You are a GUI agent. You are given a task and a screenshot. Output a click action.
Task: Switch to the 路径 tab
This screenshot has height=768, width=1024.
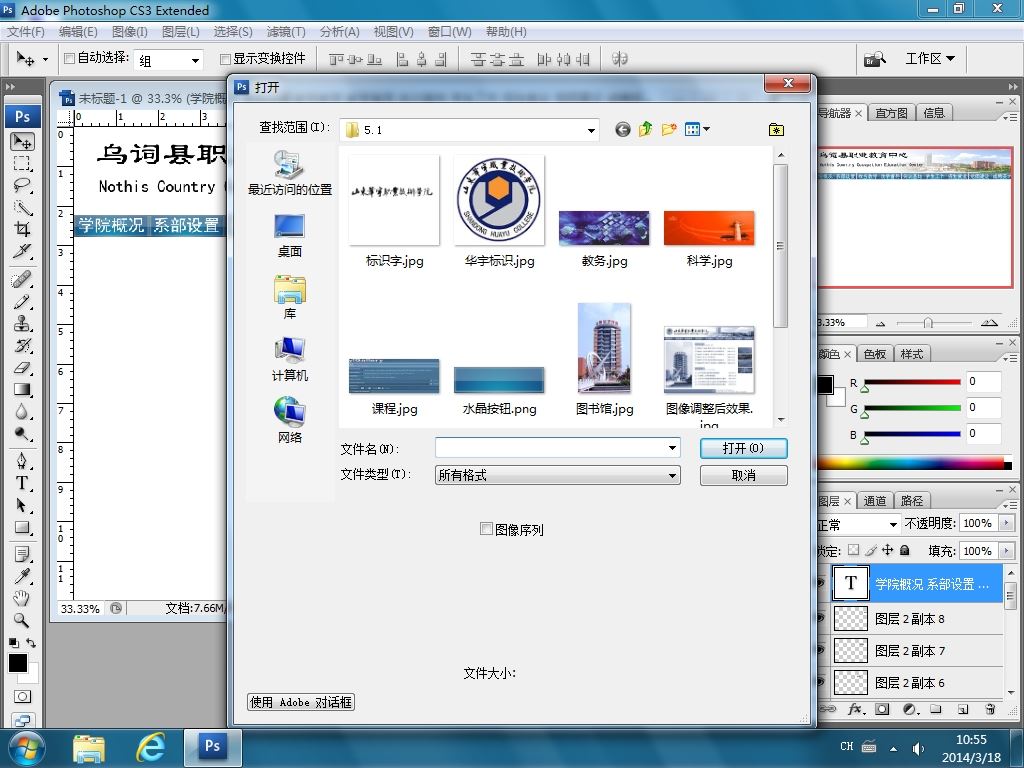[x=912, y=501]
